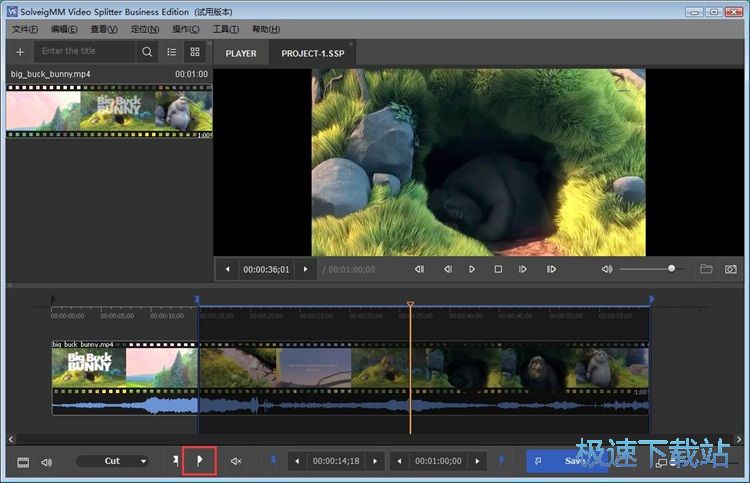The width and height of the screenshot is (750, 483).
Task: Click the filmstrip icon in bottom toolbar
Action: point(22,461)
